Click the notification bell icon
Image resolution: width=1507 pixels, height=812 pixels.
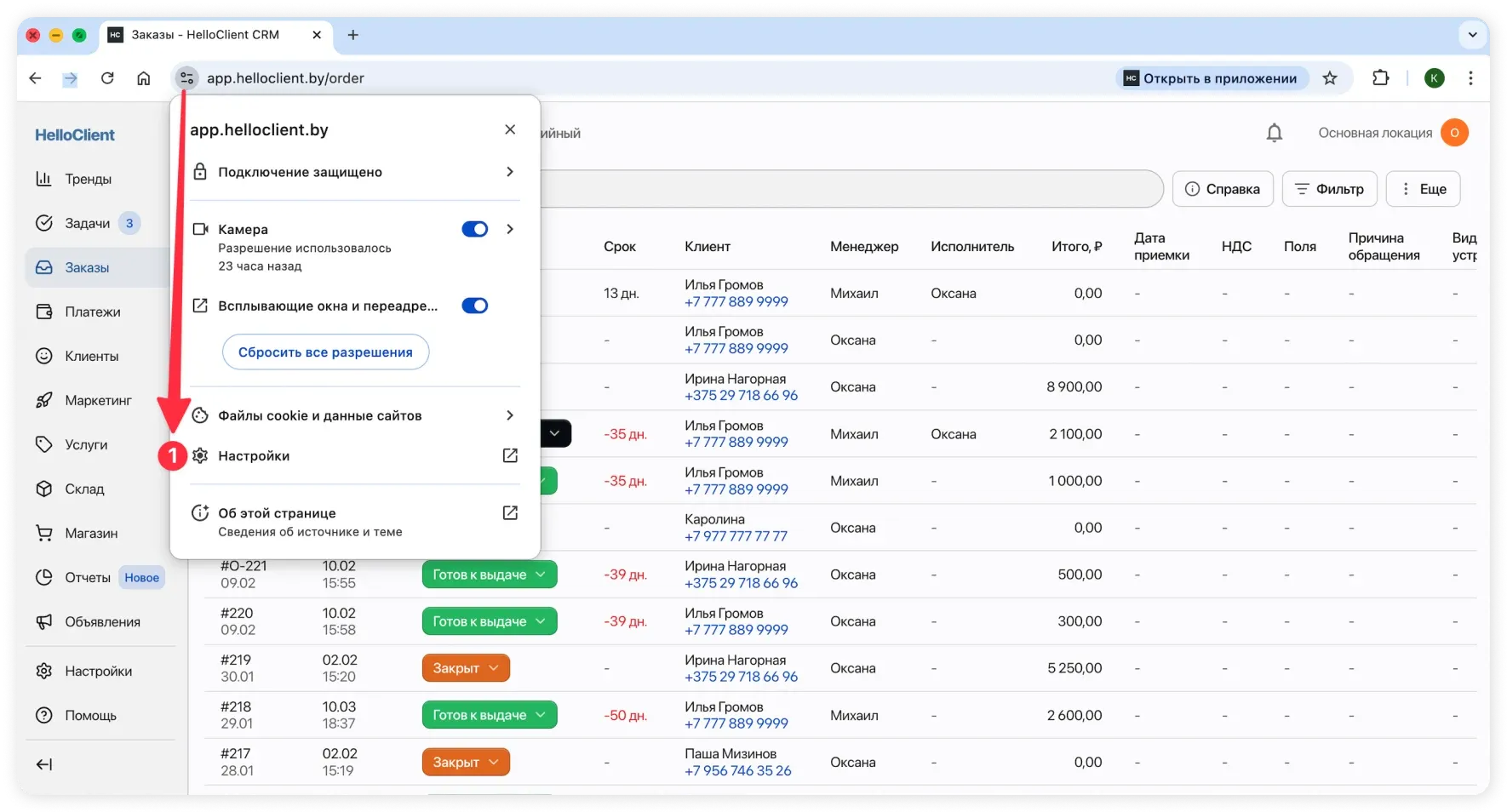tap(1274, 133)
